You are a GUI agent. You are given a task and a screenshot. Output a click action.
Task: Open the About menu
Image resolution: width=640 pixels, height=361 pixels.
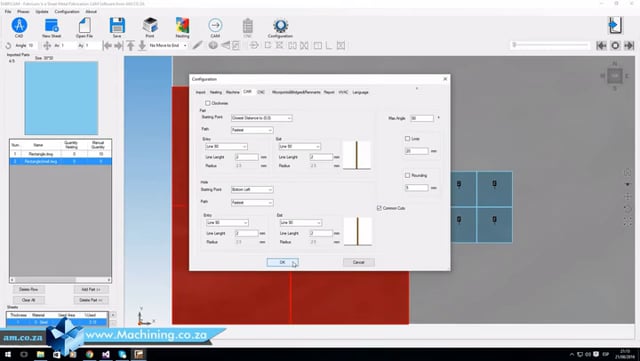pyautogui.click(x=91, y=11)
